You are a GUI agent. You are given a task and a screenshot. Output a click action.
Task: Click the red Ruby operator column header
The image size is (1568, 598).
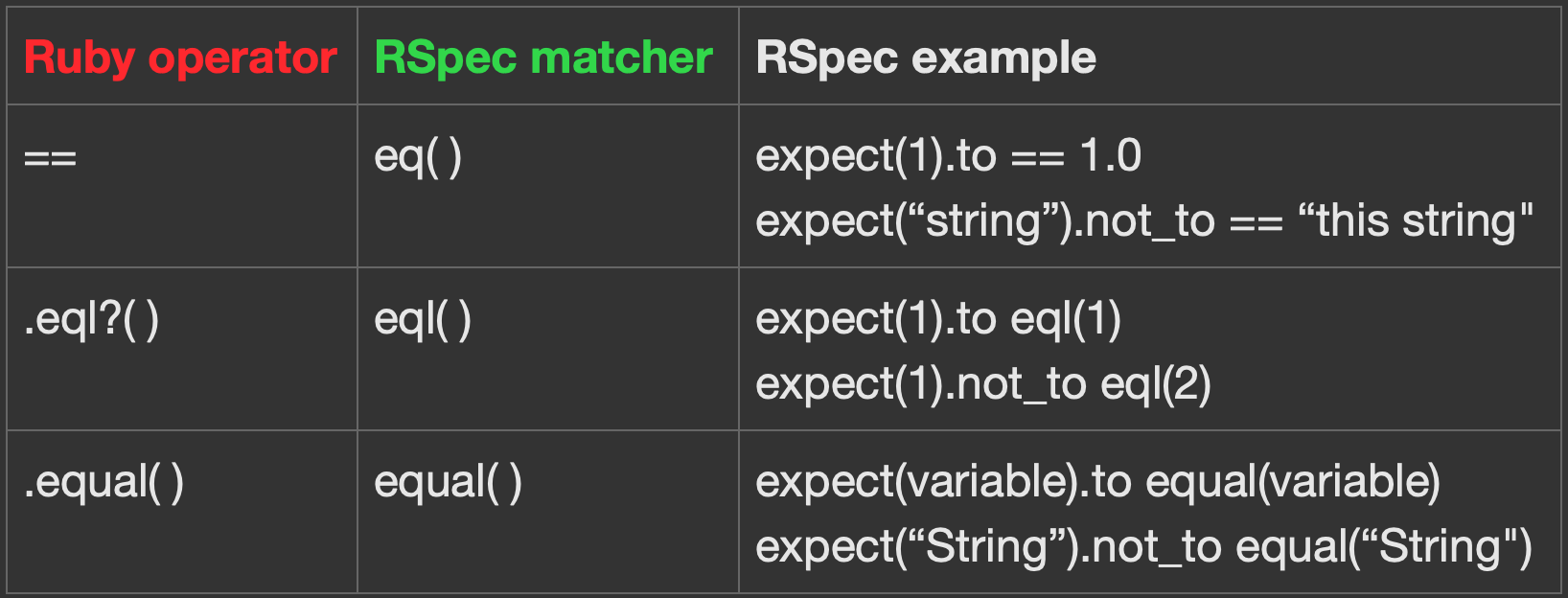[180, 58]
